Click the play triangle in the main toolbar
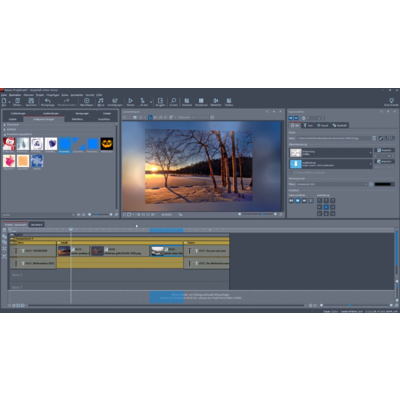This screenshot has width=400, height=400. pyautogui.click(x=130, y=101)
